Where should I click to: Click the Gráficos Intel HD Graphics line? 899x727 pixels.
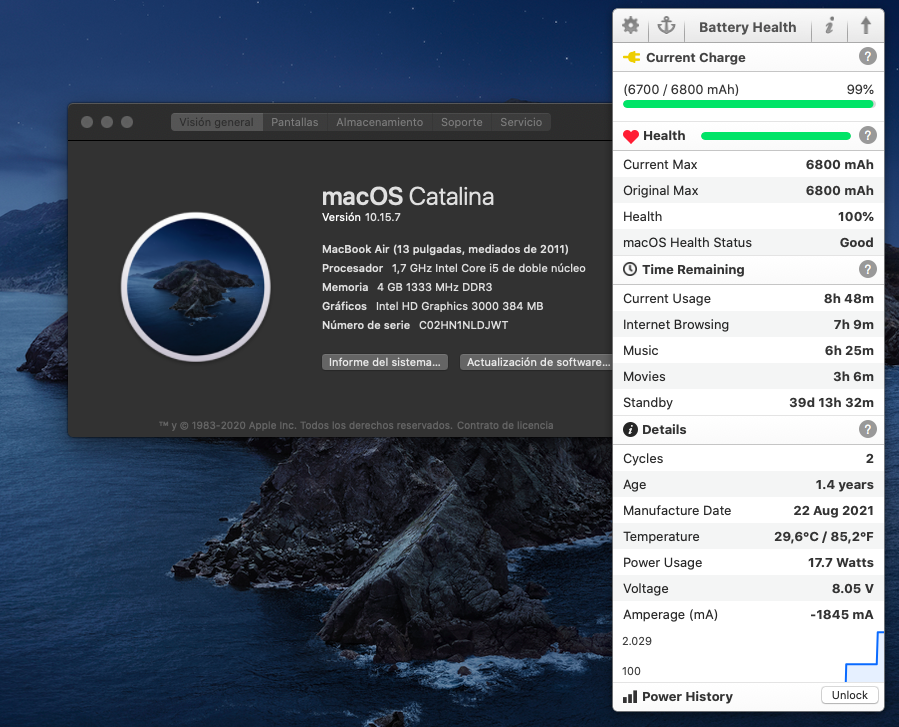(432, 306)
